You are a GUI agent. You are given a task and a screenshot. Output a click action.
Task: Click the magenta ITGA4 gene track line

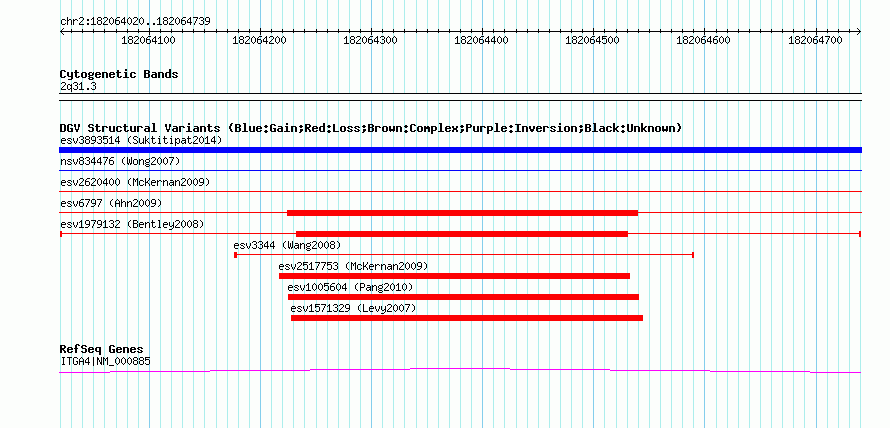460,371
